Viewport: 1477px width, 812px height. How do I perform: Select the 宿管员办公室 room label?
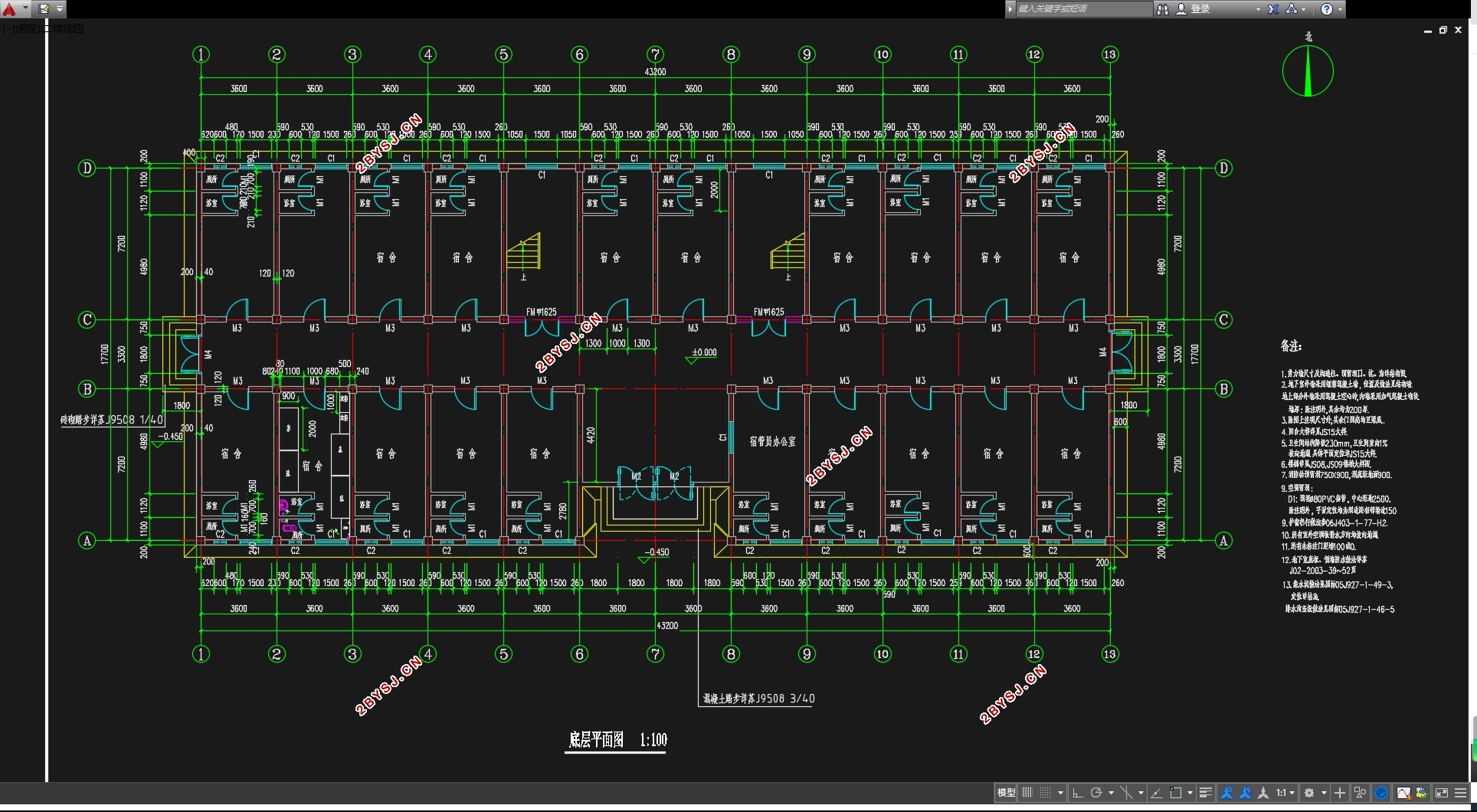click(772, 442)
